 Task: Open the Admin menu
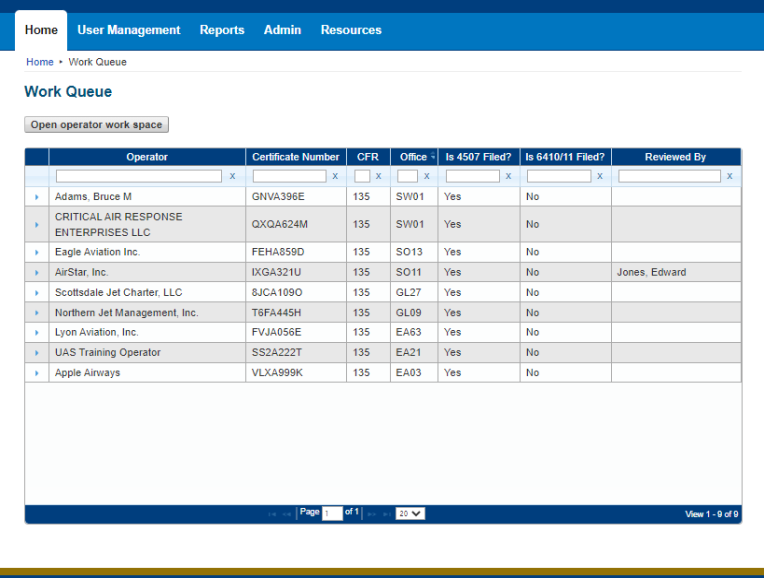(x=282, y=30)
